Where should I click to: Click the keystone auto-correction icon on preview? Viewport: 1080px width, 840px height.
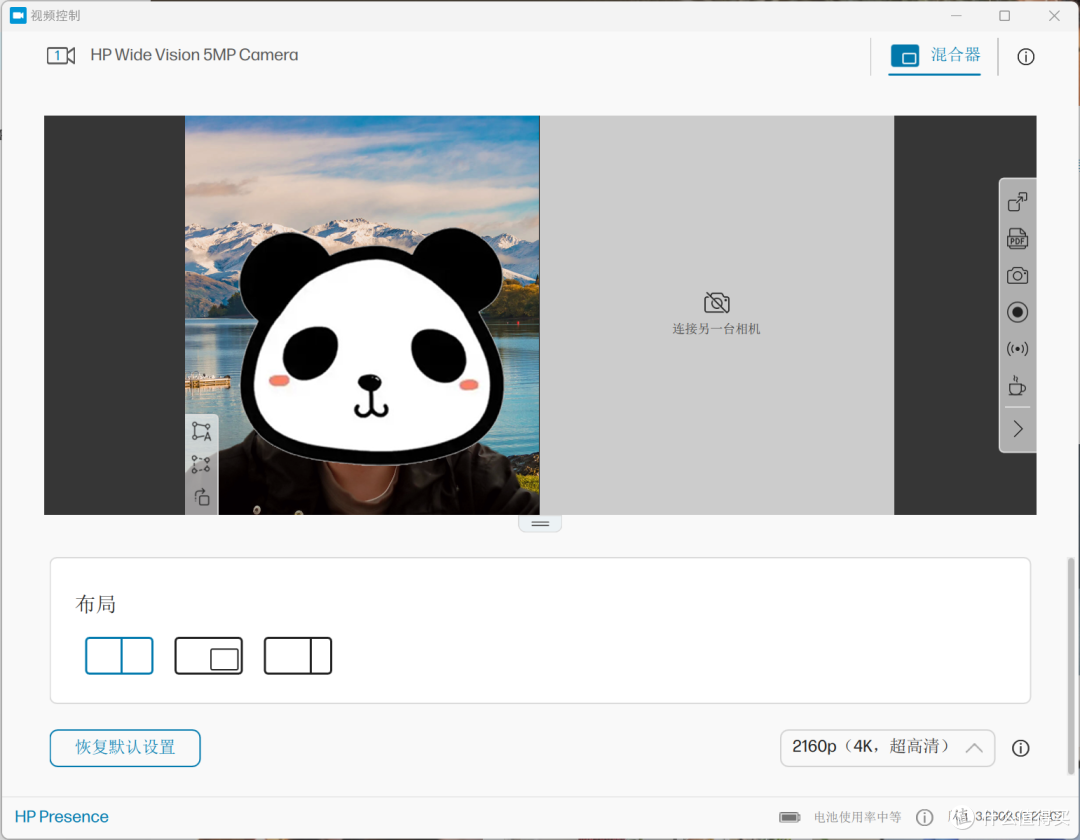click(201, 431)
